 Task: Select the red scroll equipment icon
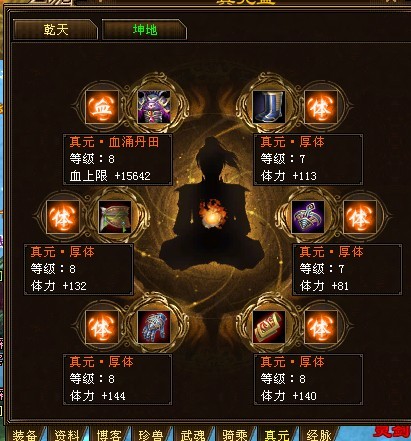pyautogui.click(x=269, y=327)
